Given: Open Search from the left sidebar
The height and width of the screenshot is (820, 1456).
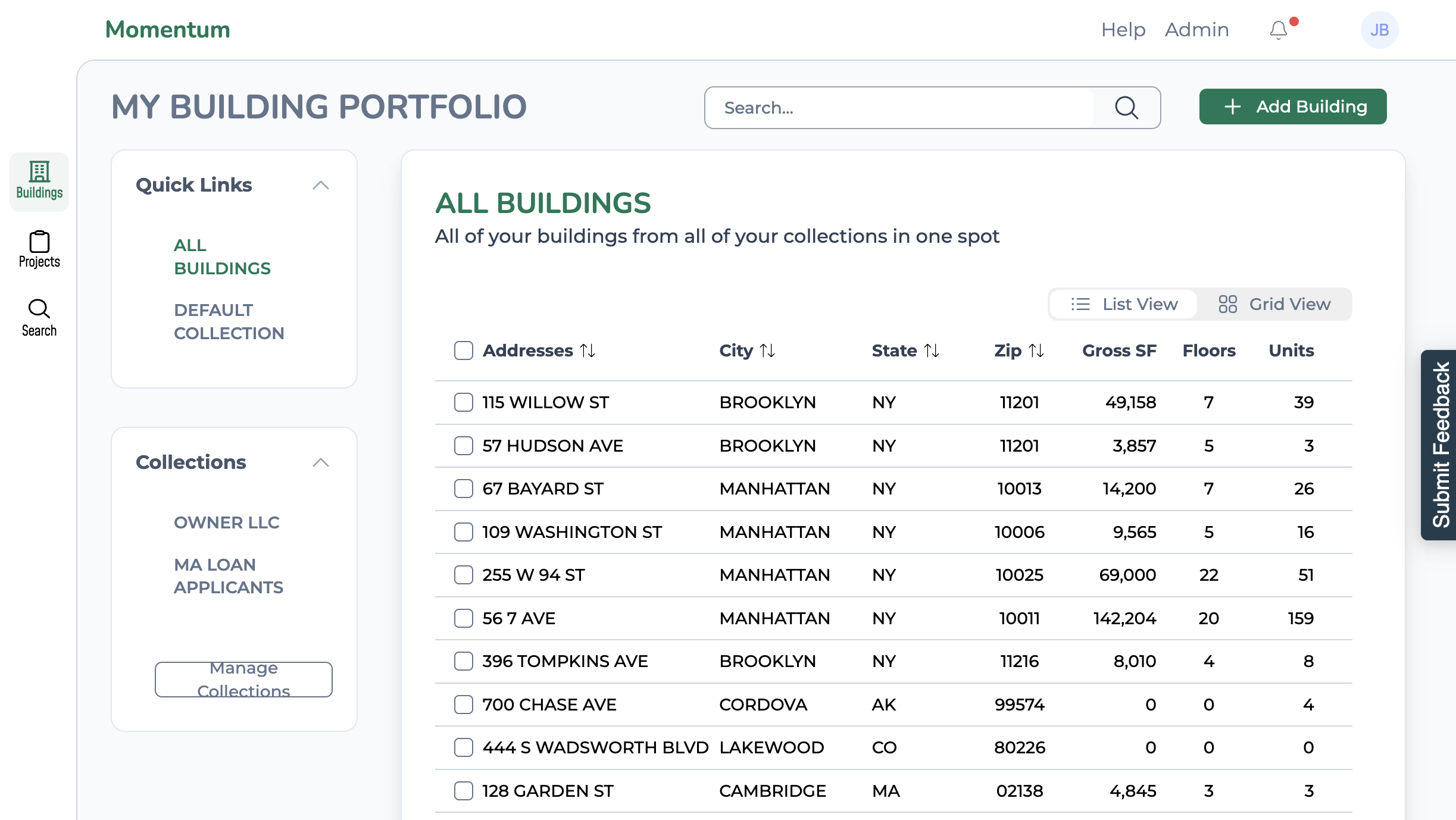Looking at the screenshot, I should click(39, 318).
